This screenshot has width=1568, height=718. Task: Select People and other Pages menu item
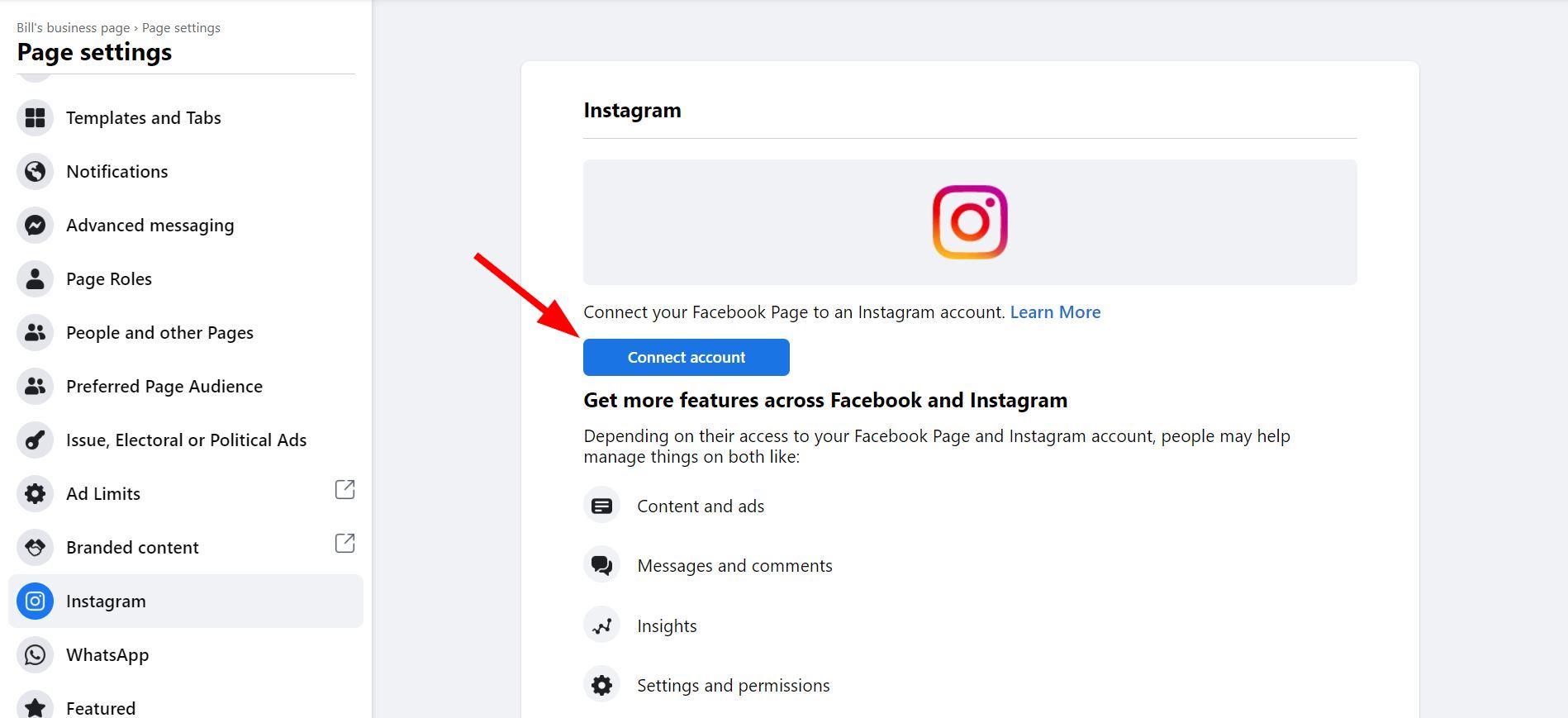click(186, 333)
